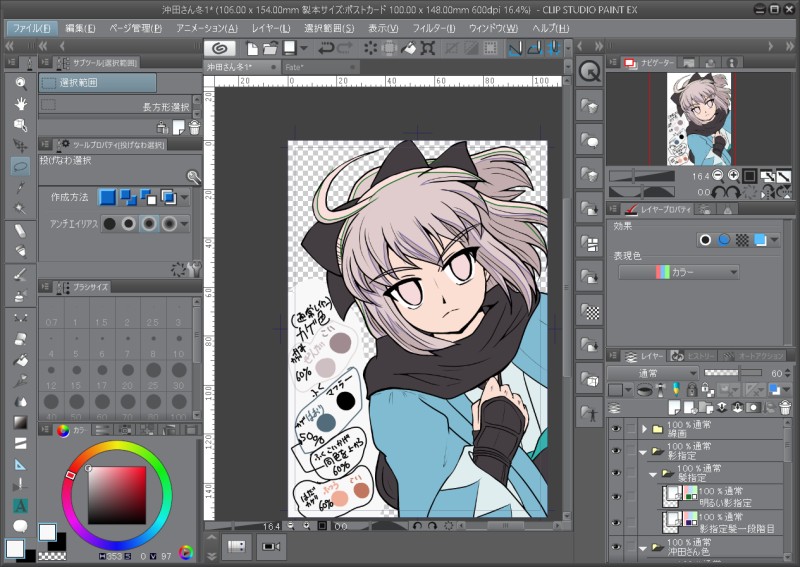Viewport: 800px width, 567px height.
Task: Open the 編集 menu
Action: point(80,28)
